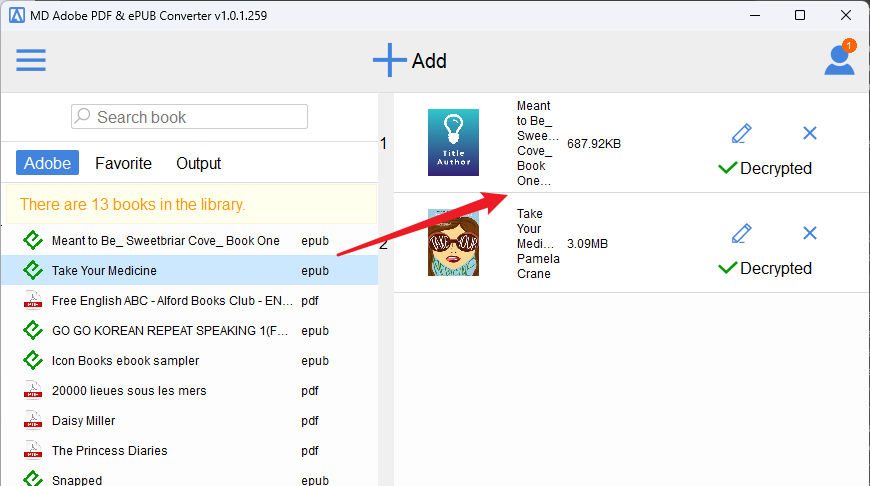Click pdf icon of 20000 lieues row
Image resolution: width=870 pixels, height=486 pixels.
pyautogui.click(x=33, y=390)
